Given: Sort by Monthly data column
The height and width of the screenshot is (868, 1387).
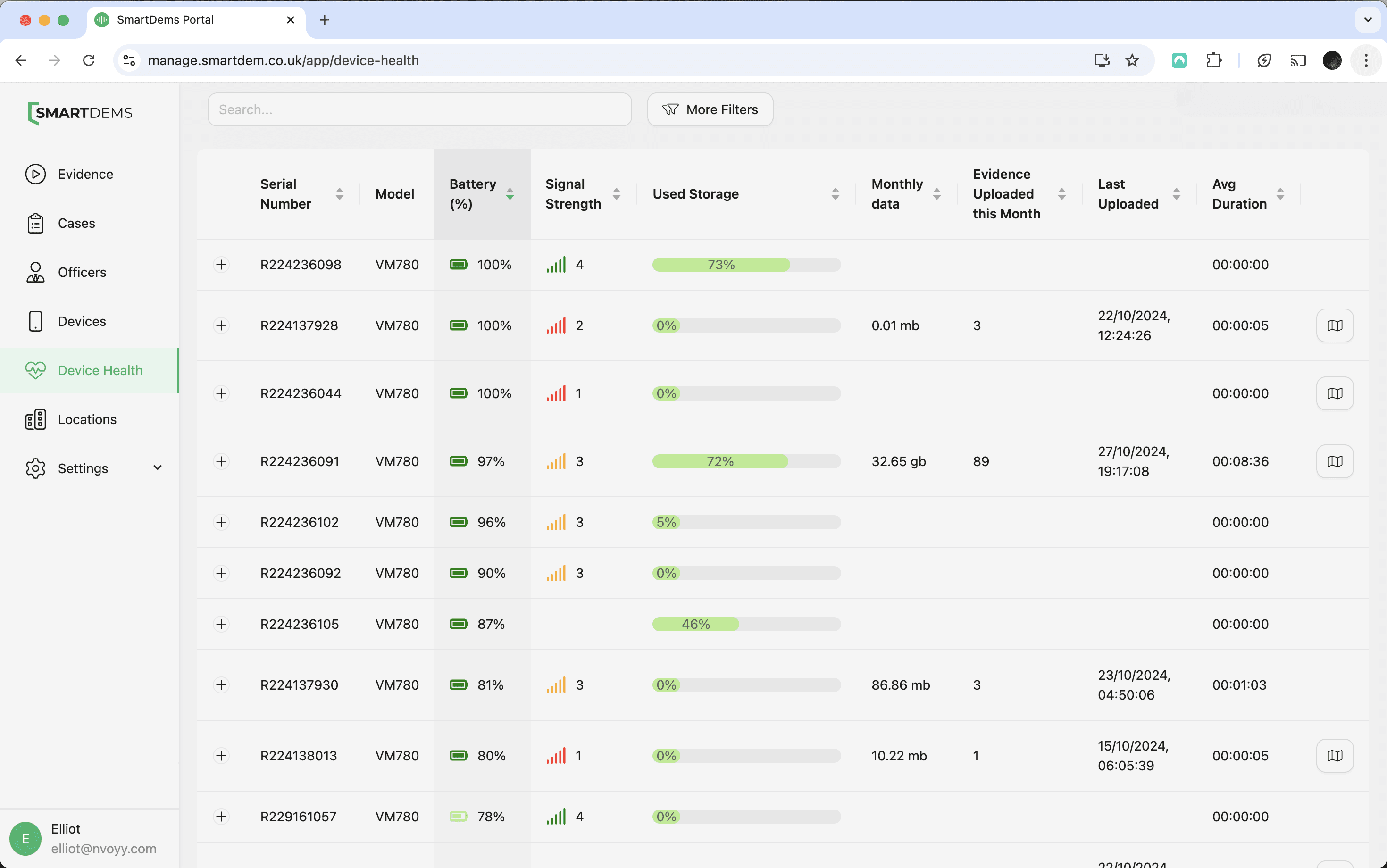Looking at the screenshot, I should (937, 194).
